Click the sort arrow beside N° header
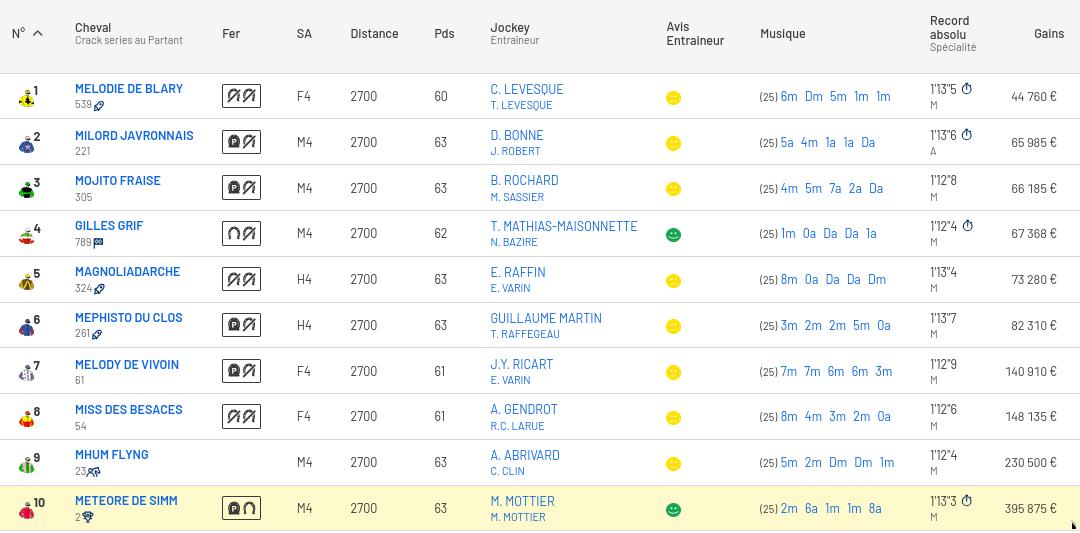The image size is (1080, 533). pyautogui.click(x=38, y=33)
